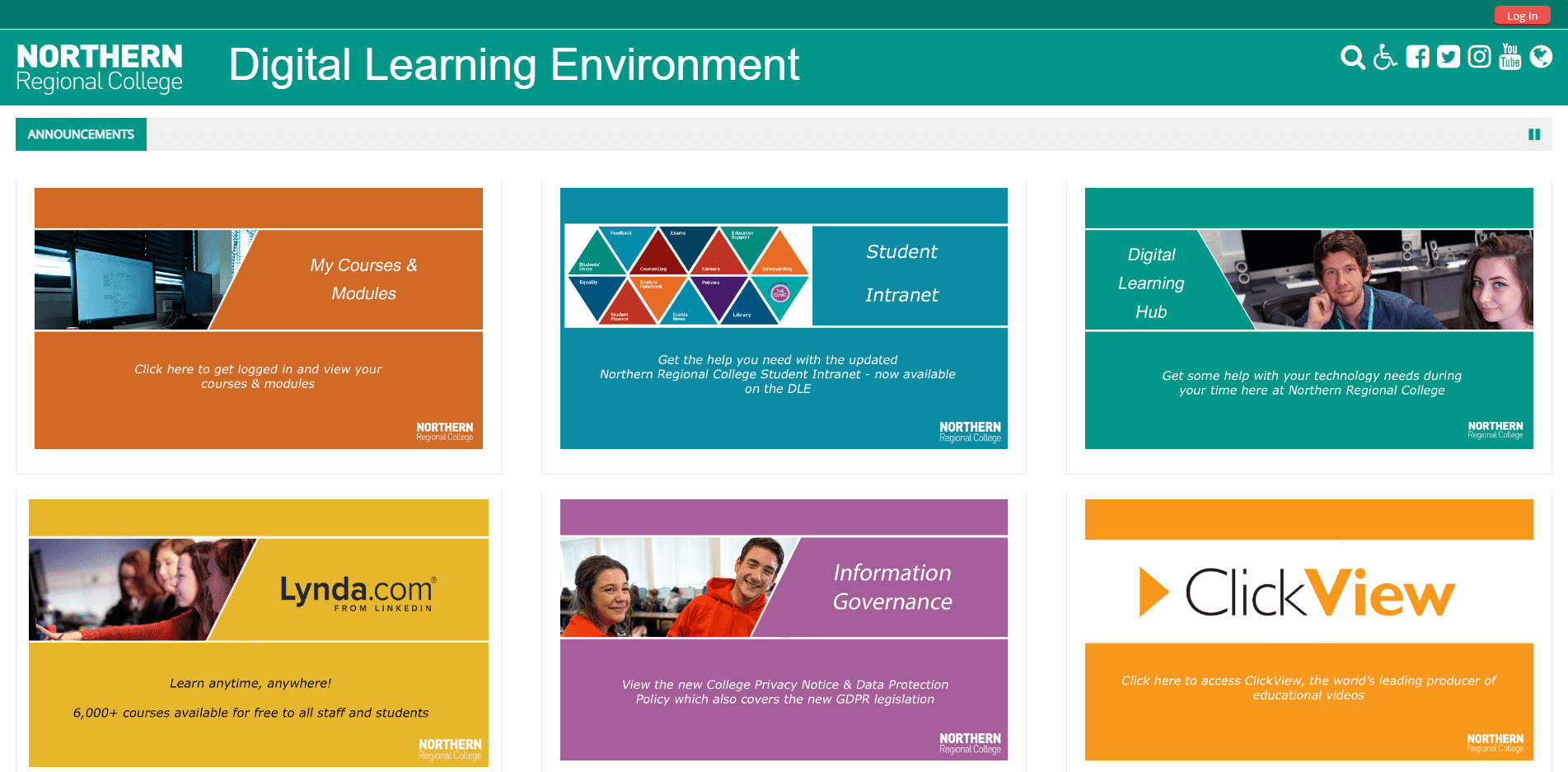Open the accessibility wheelchair icon

(1385, 57)
